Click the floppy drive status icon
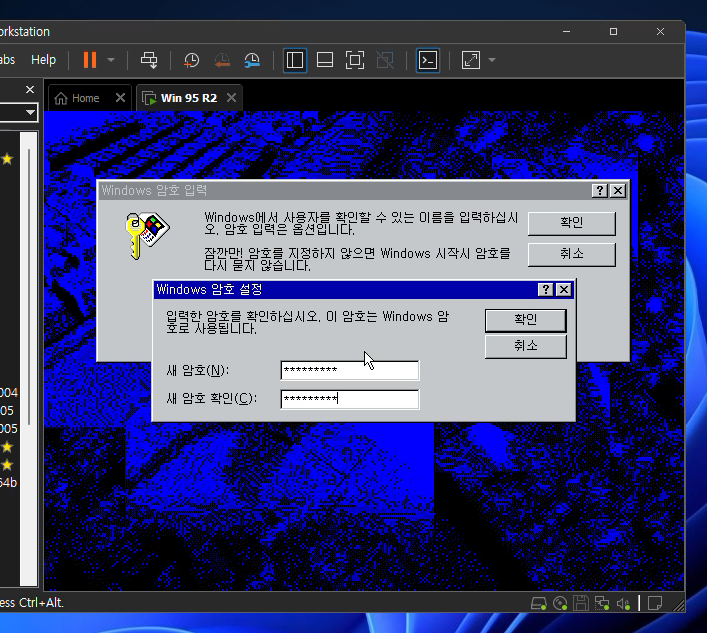707x633 pixels. click(581, 603)
